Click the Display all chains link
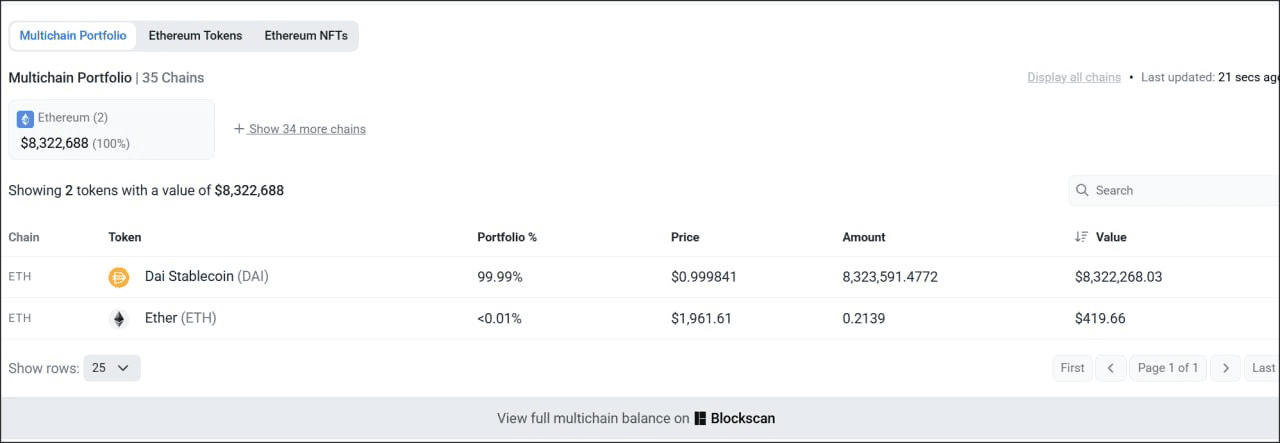This screenshot has width=1280, height=443. click(1073, 77)
